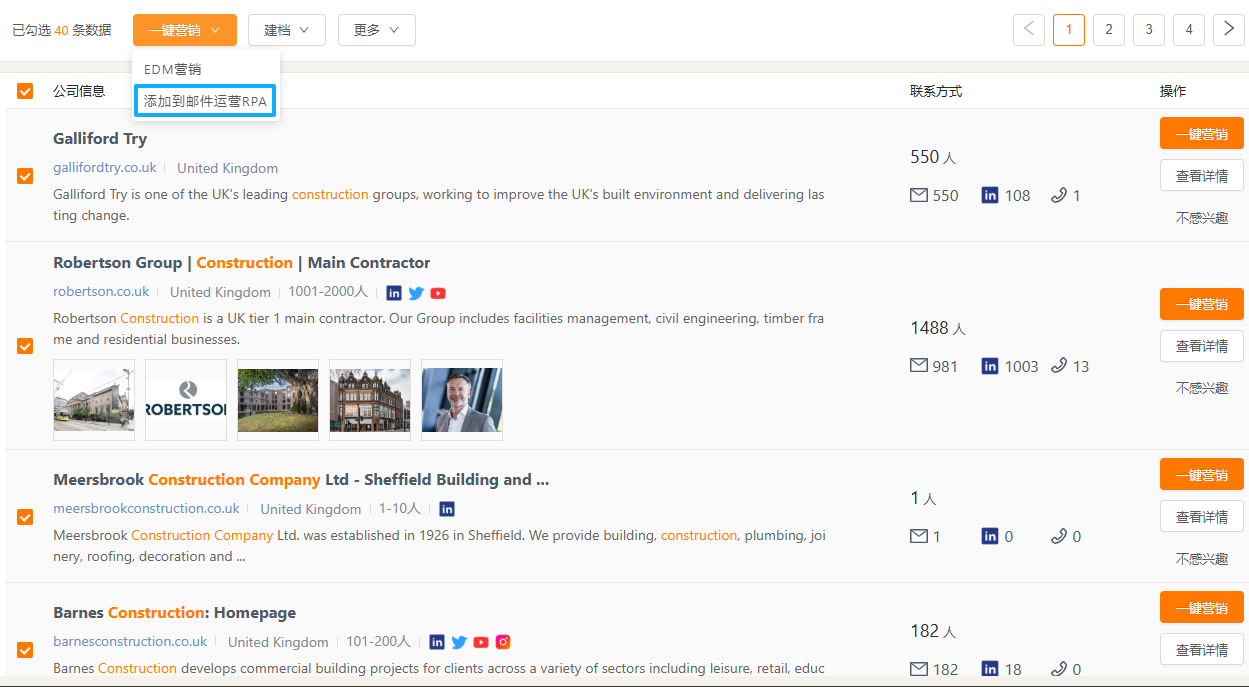The width and height of the screenshot is (1249, 687).
Task: Select page 1 in pagination
Action: pyautogui.click(x=1069, y=30)
